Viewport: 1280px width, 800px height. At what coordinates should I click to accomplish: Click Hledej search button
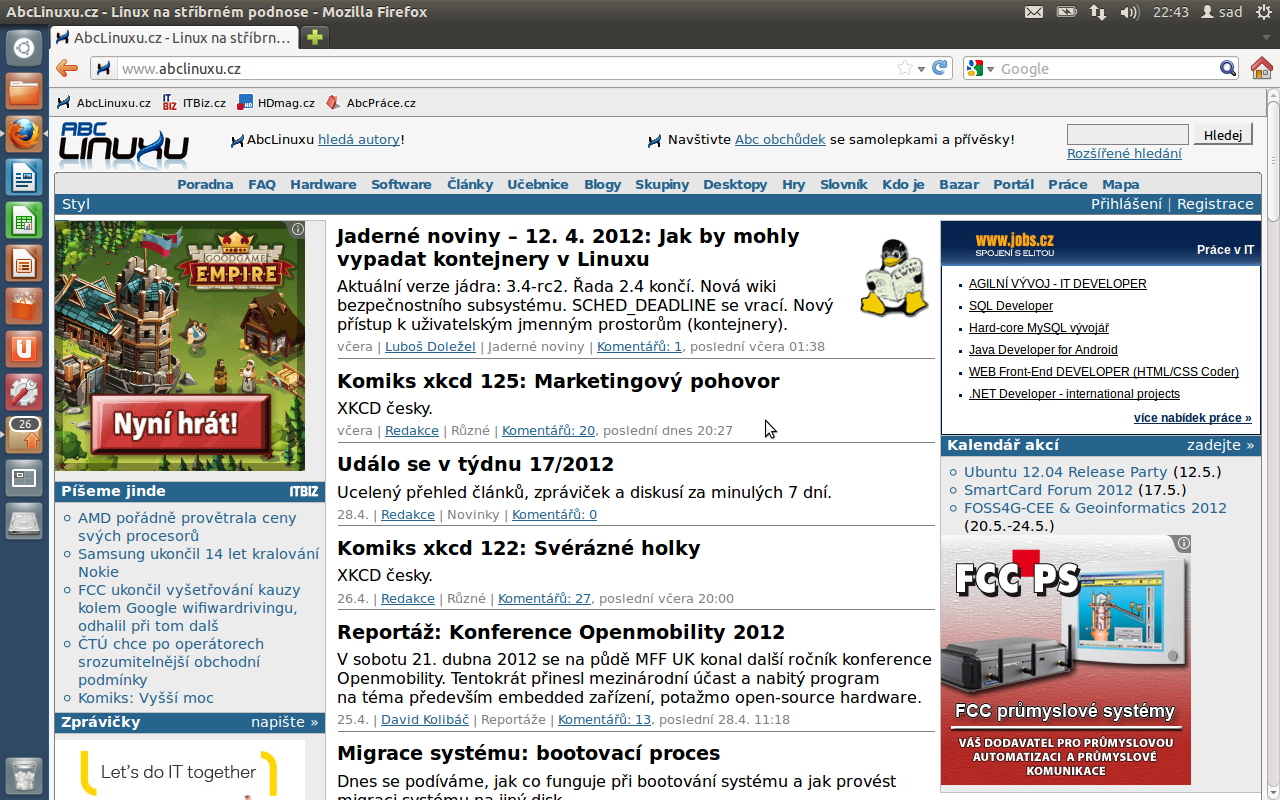pos(1223,135)
